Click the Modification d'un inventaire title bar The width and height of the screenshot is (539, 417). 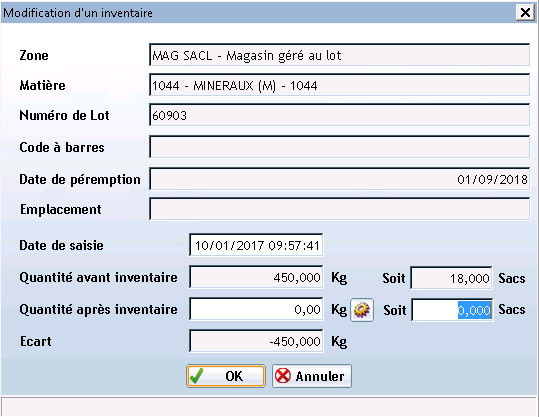tap(258, 13)
